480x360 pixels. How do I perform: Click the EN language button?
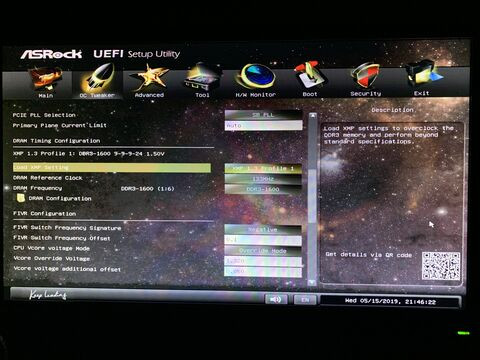305,300
